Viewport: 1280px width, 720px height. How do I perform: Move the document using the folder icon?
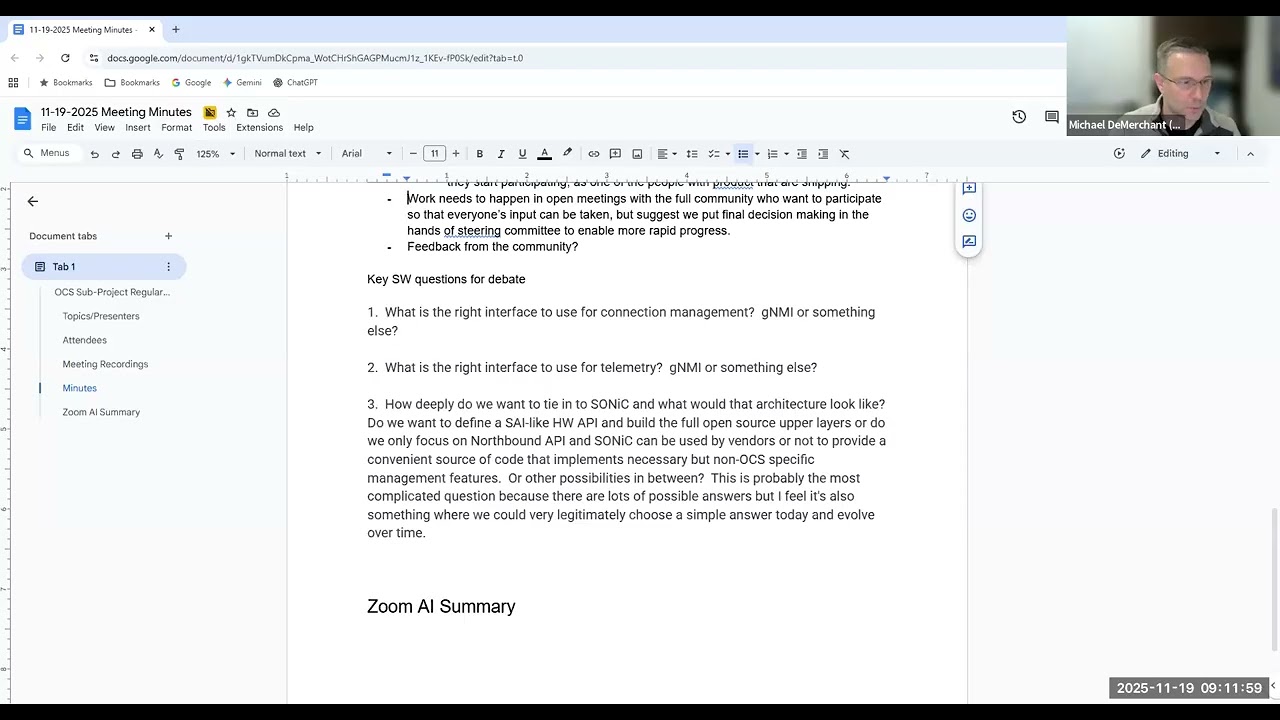(252, 113)
